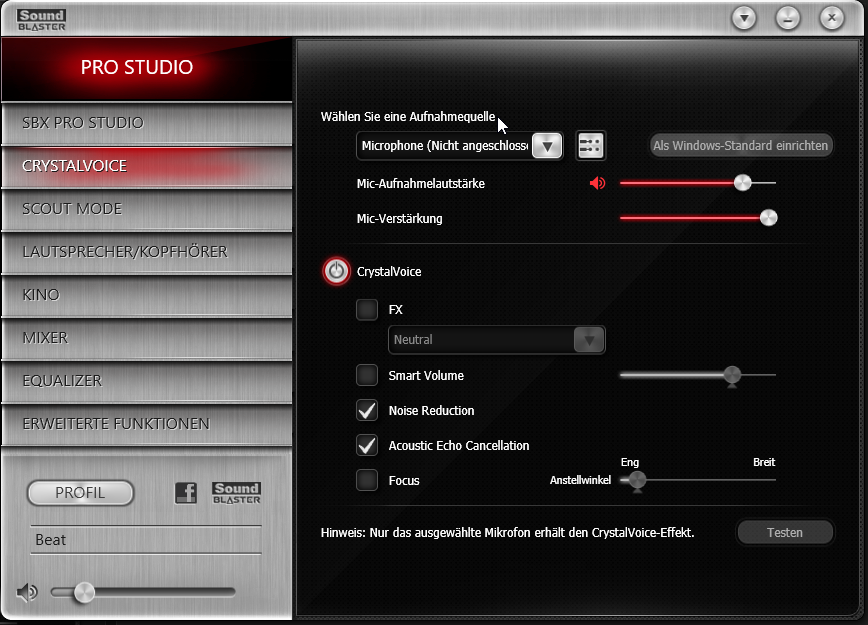Click the Beat profile name field
The image size is (868, 625).
(x=146, y=540)
